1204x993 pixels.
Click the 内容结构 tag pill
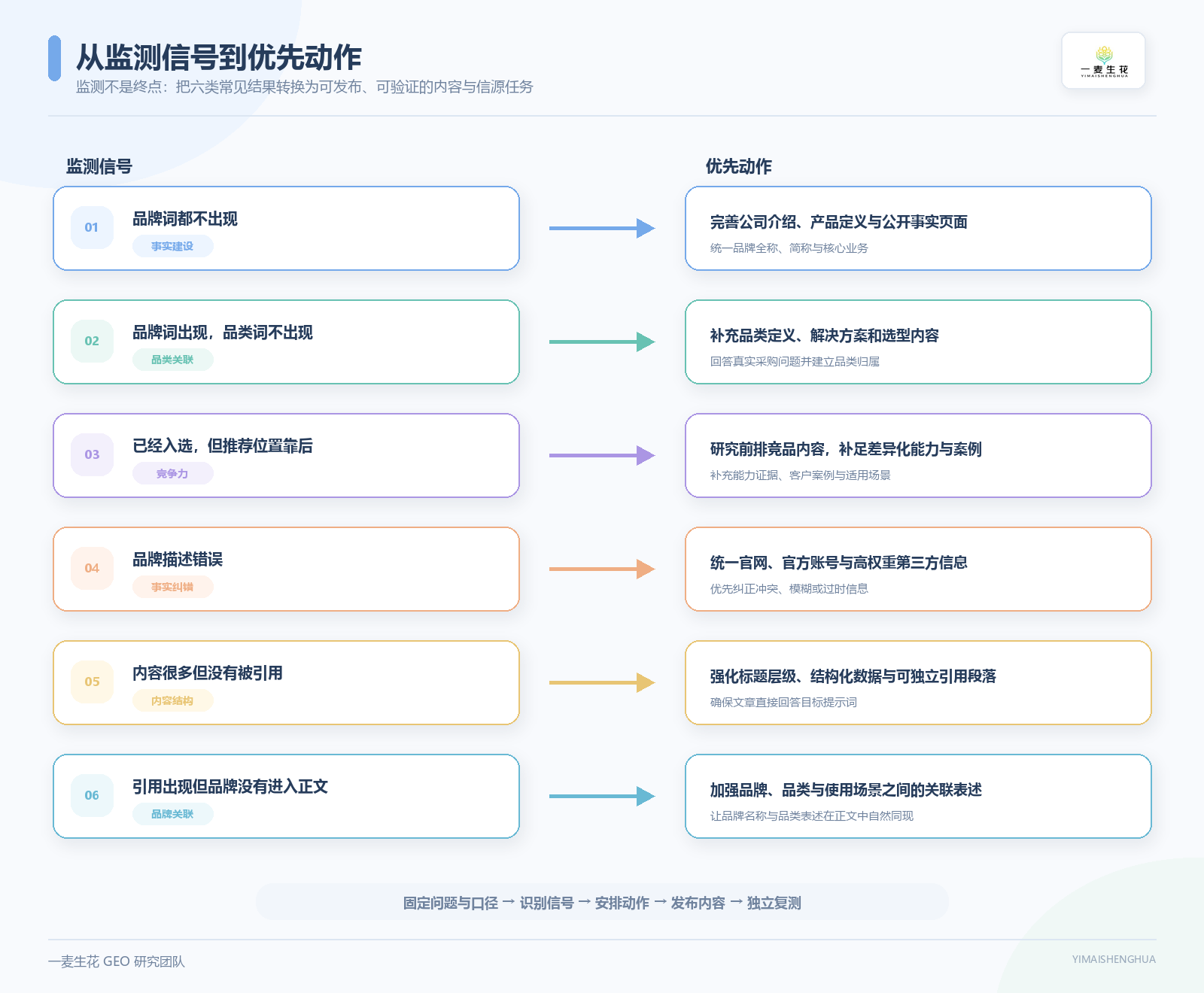tap(172, 700)
